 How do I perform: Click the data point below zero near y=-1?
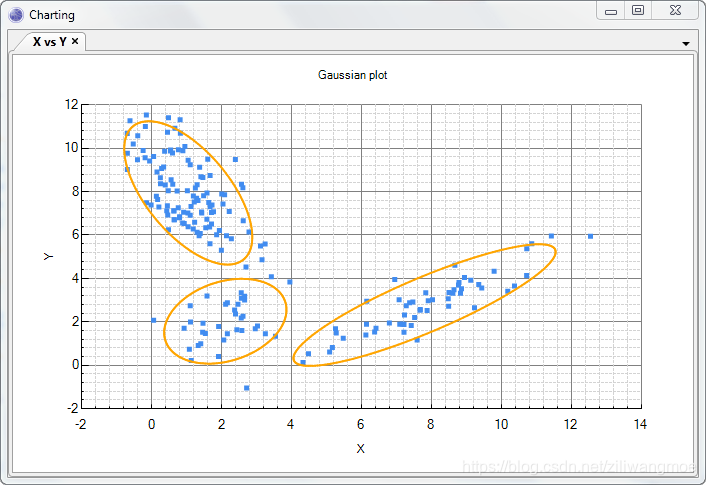tap(246, 388)
